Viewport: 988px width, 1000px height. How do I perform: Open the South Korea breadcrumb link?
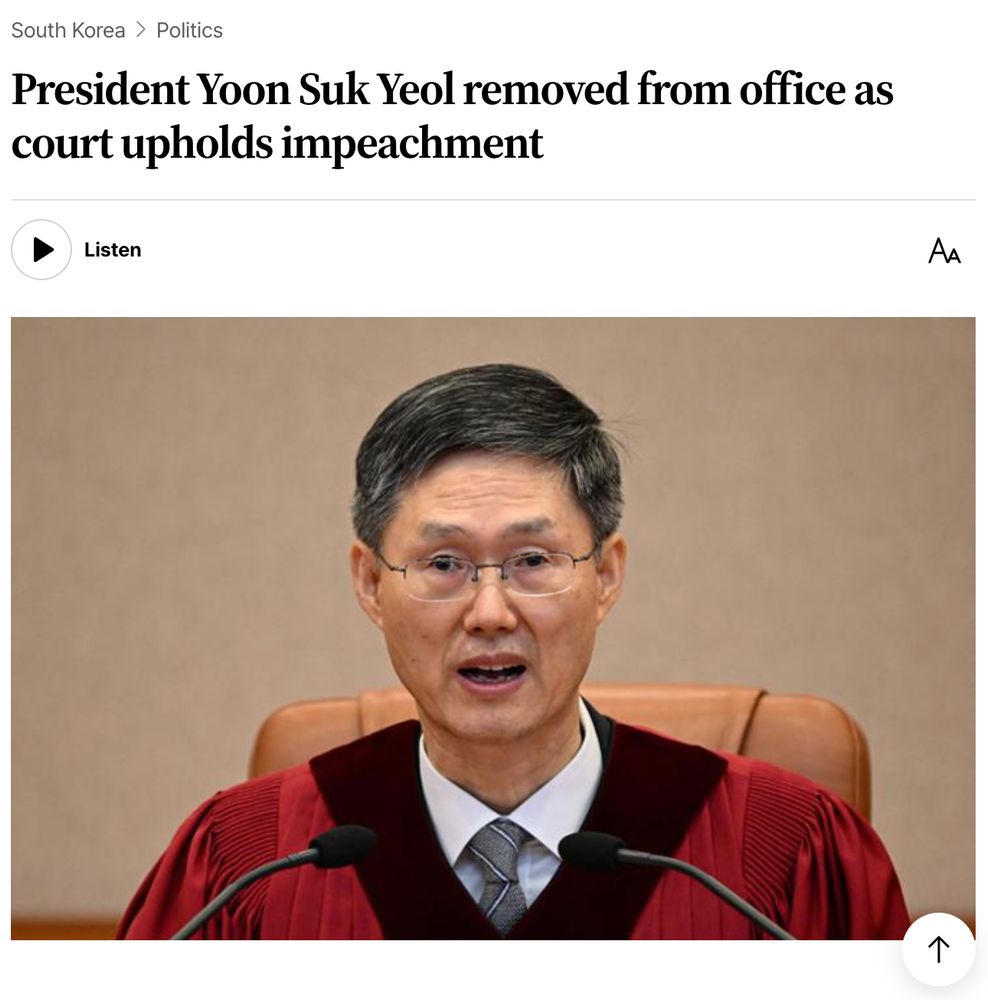[68, 30]
